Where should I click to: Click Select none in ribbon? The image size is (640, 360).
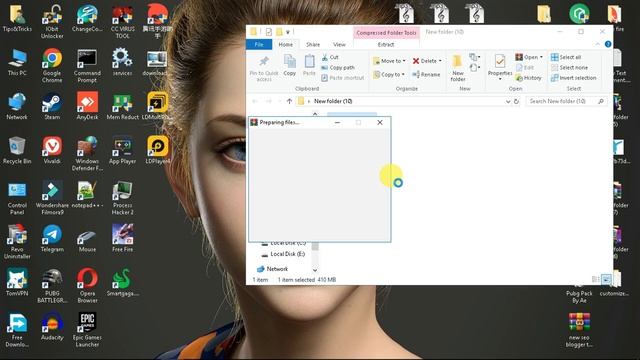tap(569, 67)
